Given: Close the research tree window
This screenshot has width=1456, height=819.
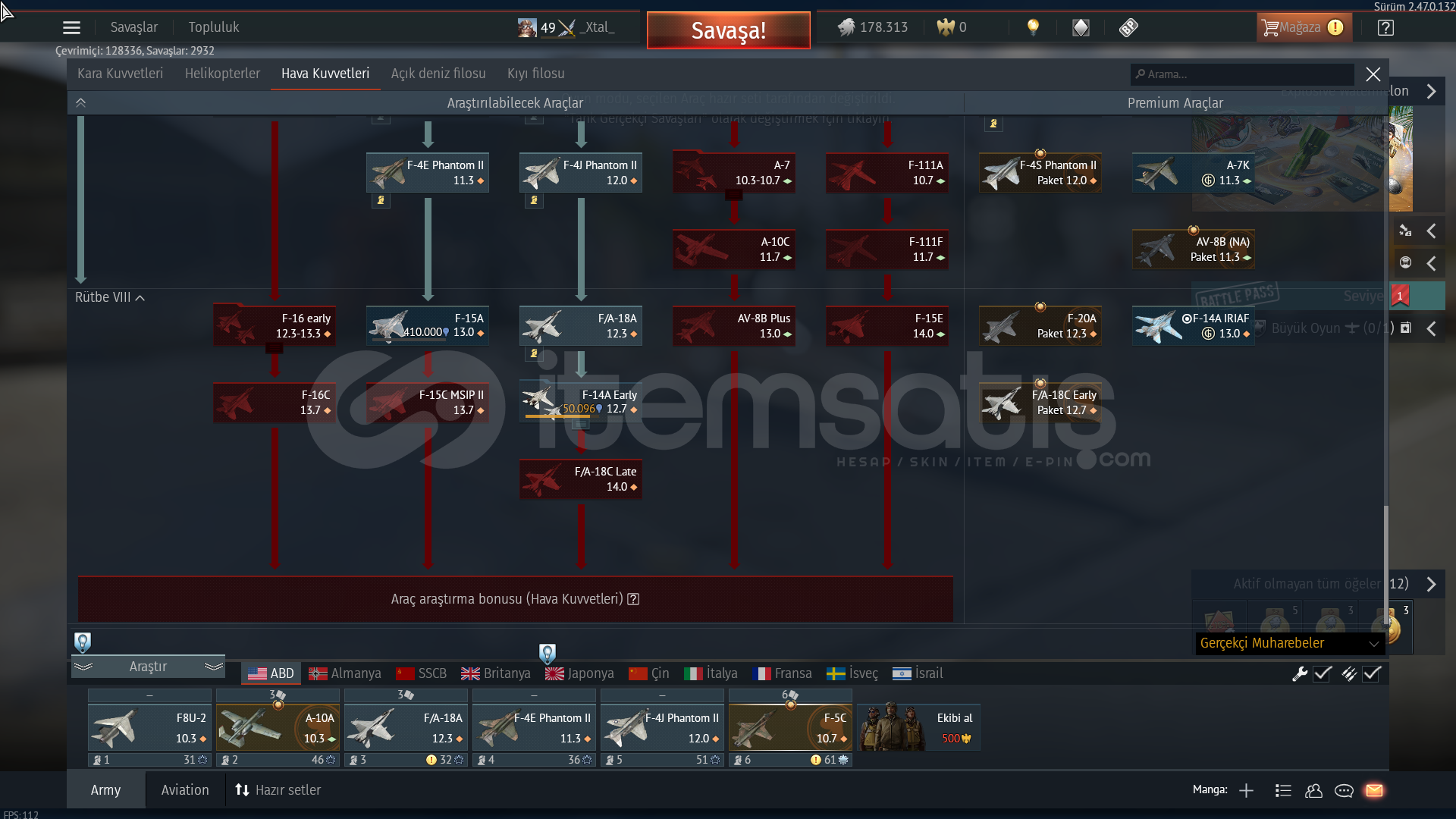Looking at the screenshot, I should point(1373,74).
